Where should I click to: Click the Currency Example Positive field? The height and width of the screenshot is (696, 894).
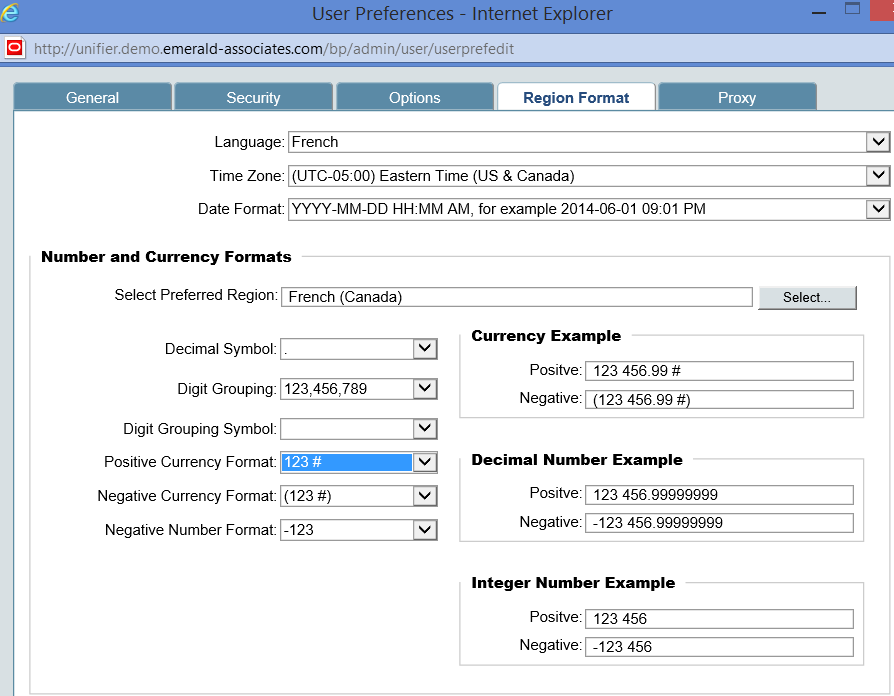pos(719,371)
